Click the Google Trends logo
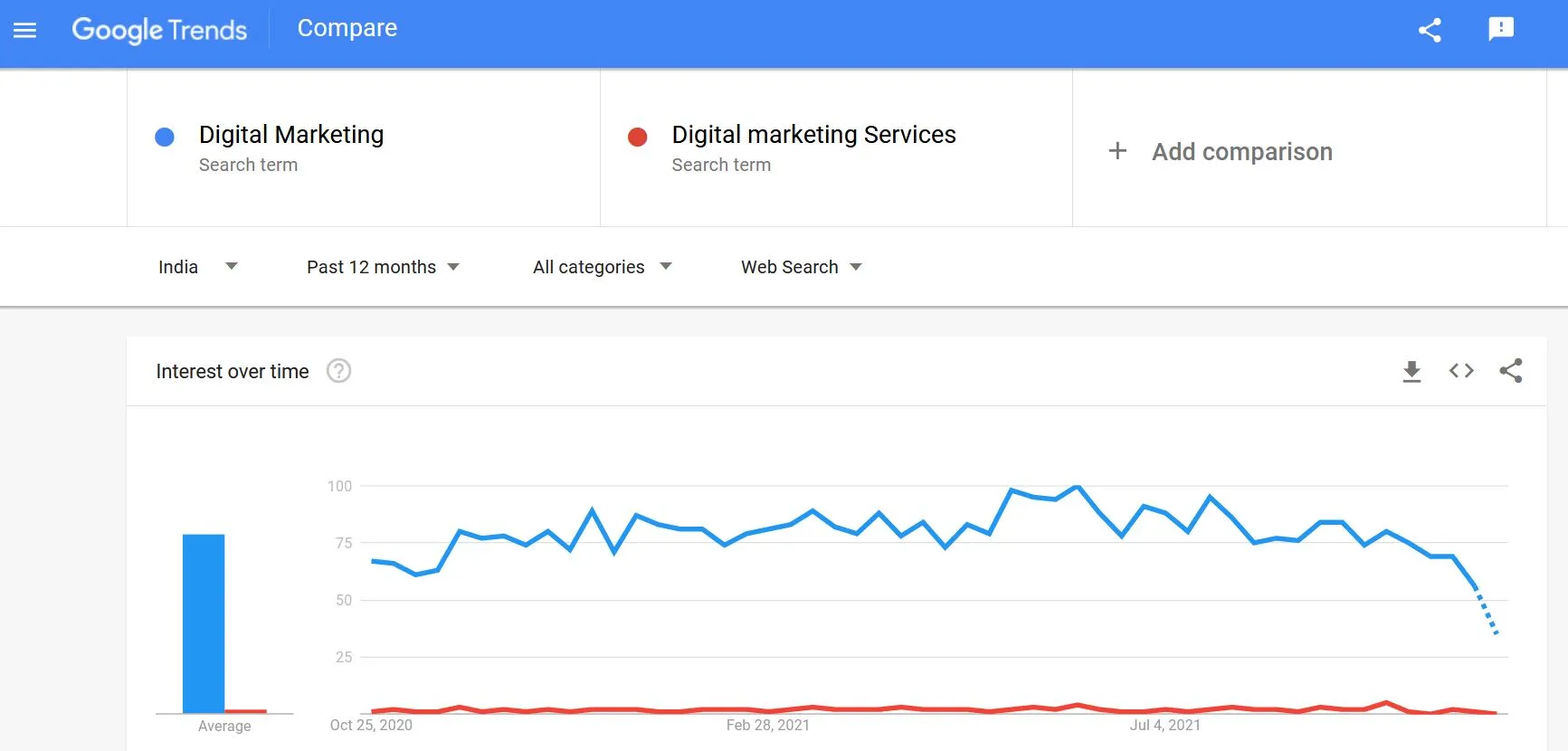 click(159, 30)
